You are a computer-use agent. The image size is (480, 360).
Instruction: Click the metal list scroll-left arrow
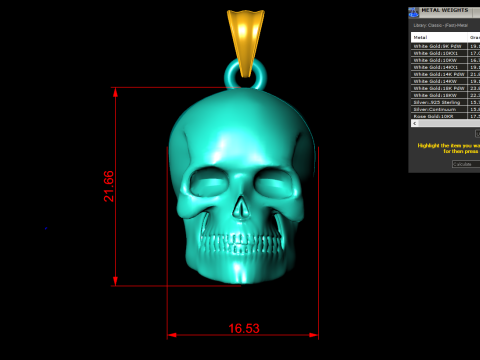tap(415, 123)
